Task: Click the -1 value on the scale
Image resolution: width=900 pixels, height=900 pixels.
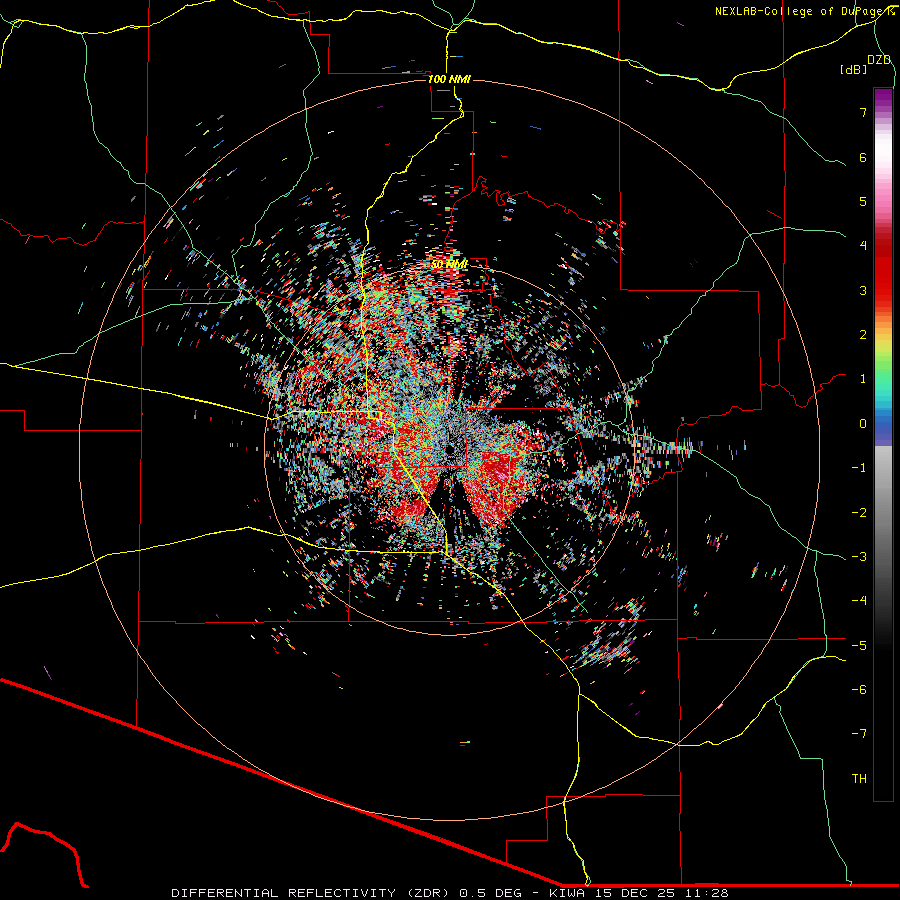Action: coord(859,468)
